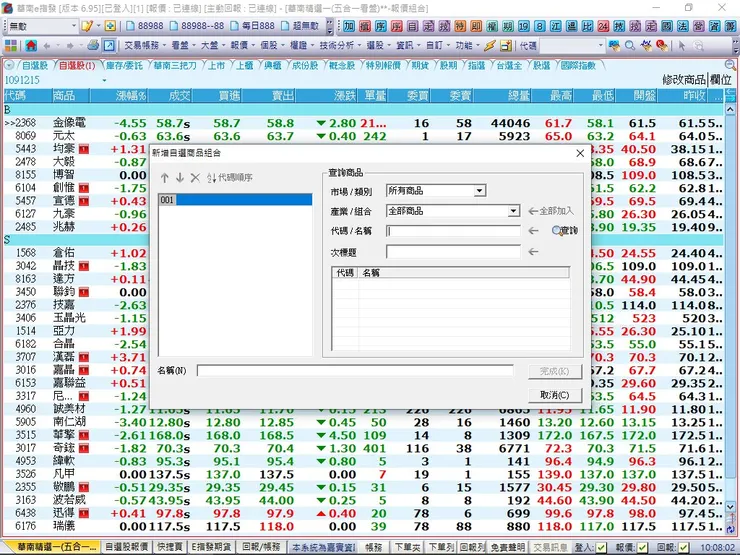This screenshot has height=555, width=740.
Task: Open the 無歡 combo box dropdown
Action: click(74, 26)
